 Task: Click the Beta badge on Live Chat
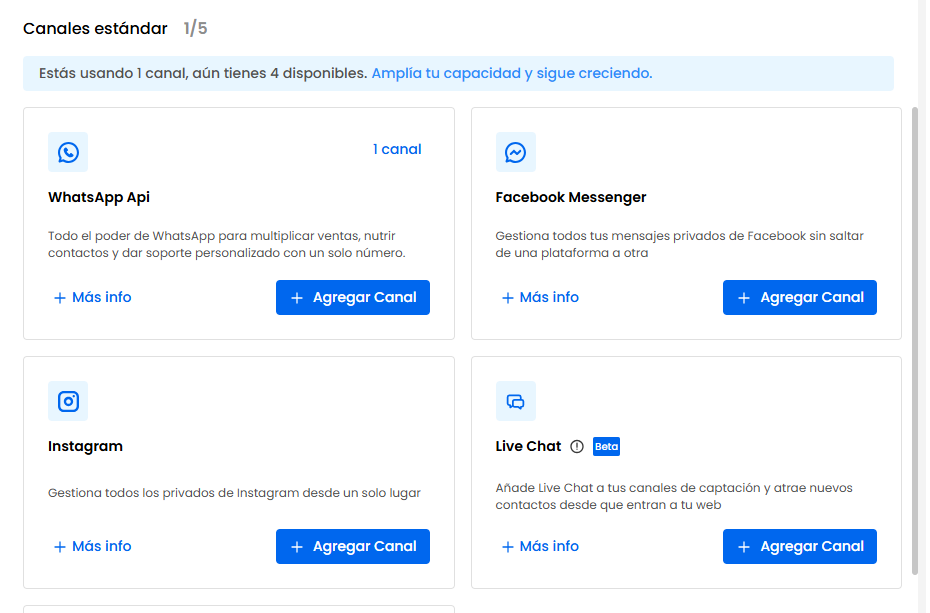point(606,447)
